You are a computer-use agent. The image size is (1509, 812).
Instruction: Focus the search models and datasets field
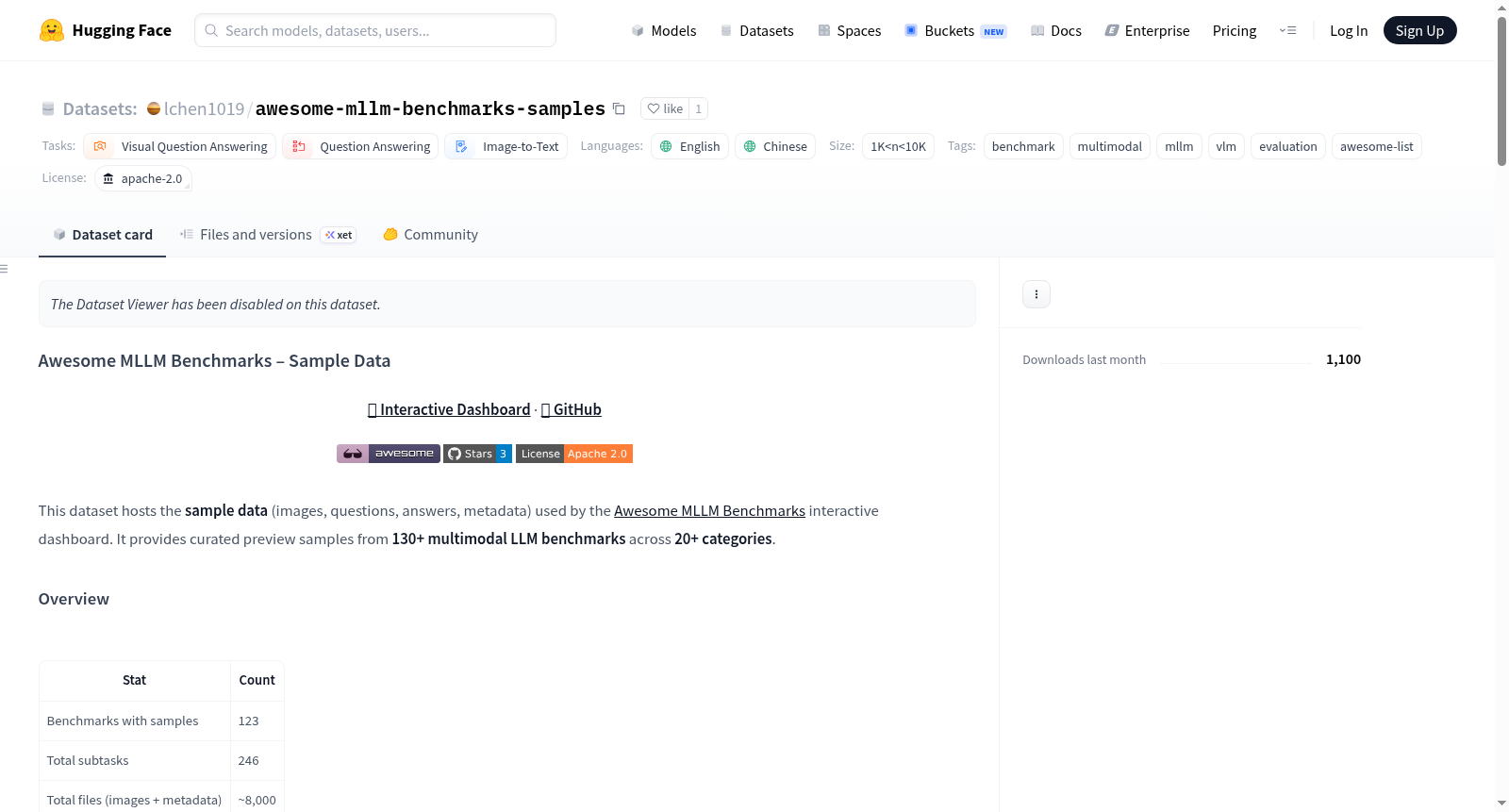(x=375, y=30)
